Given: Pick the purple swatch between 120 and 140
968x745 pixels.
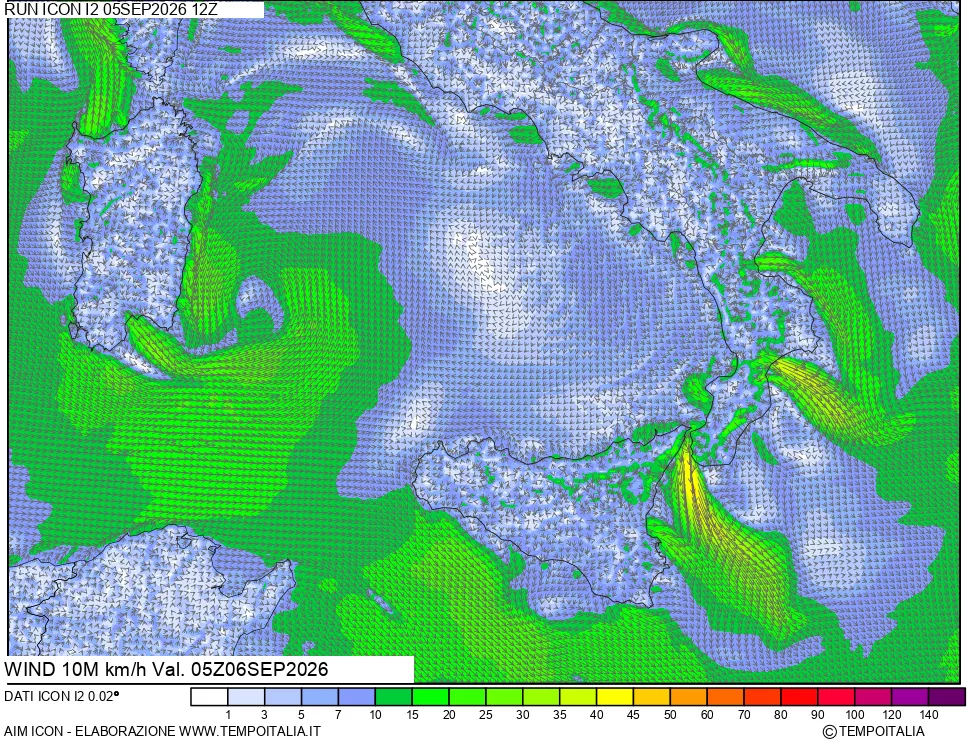Looking at the screenshot, I should (910, 697).
